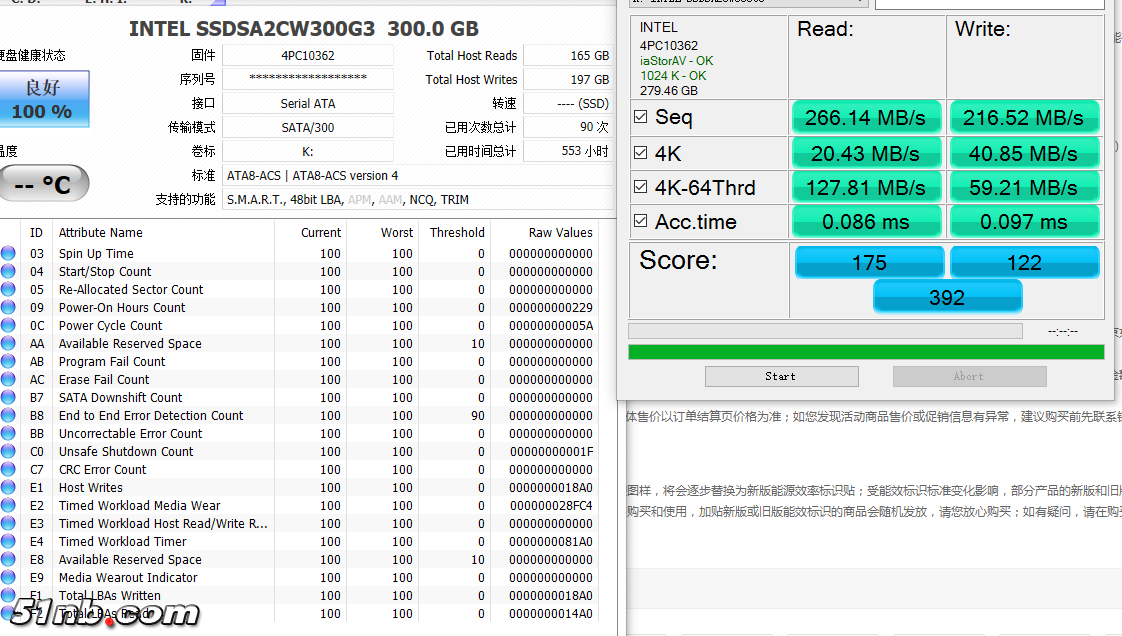This screenshot has width=1122, height=636.
Task: Click the 良好 100 % health status button
Action: pos(44,99)
